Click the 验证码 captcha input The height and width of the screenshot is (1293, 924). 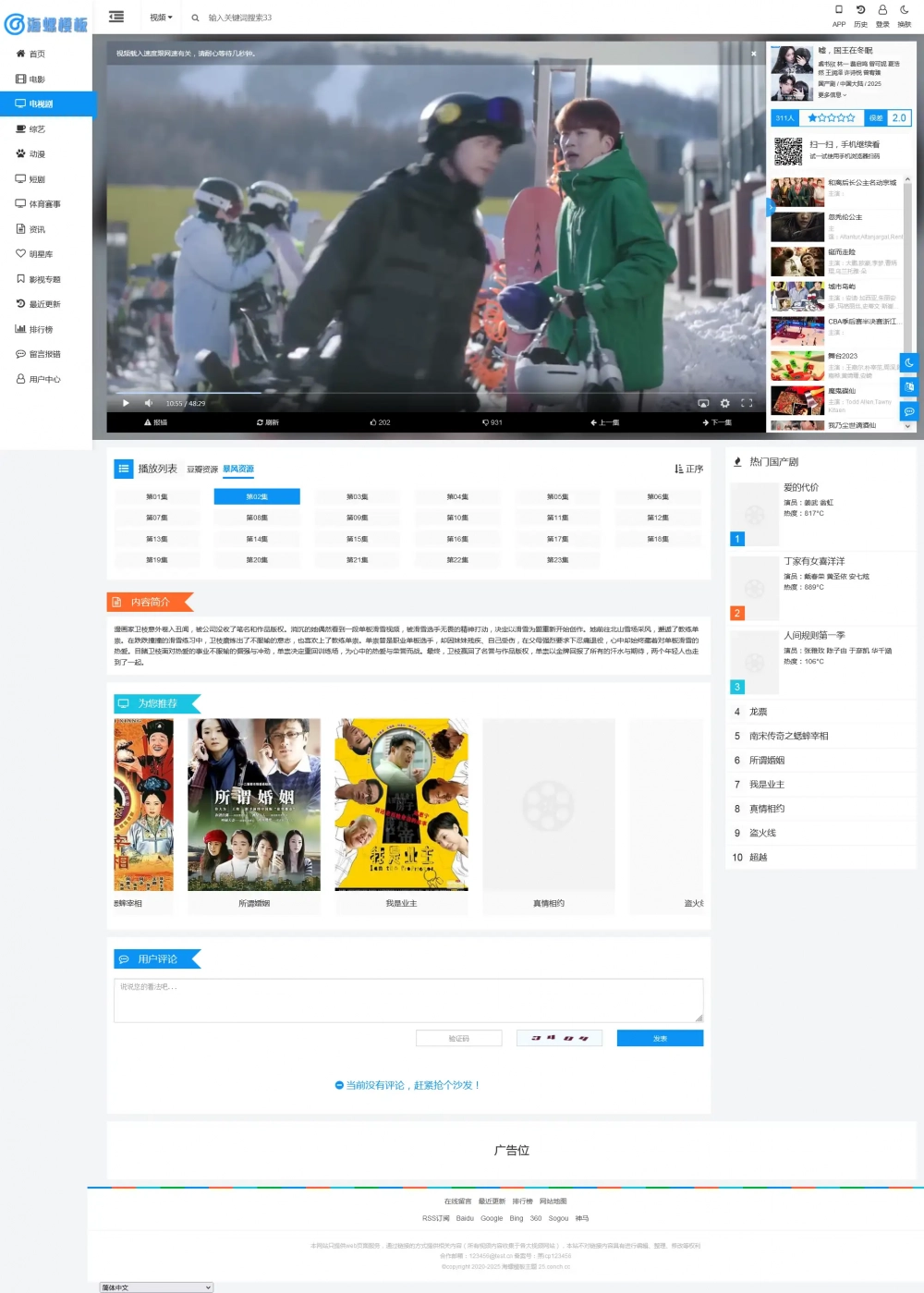[x=459, y=1038]
